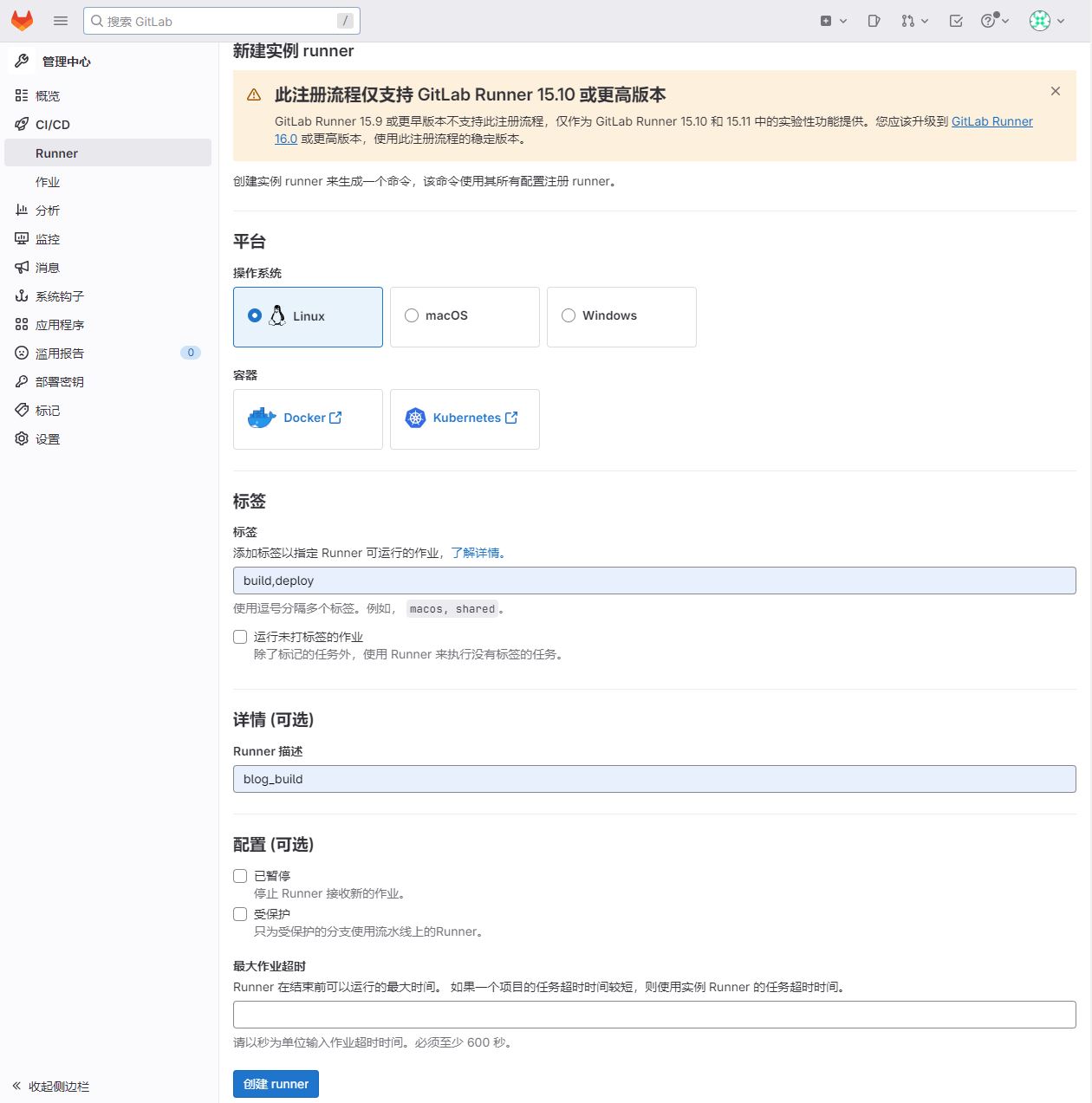Click the 创建 runner button
Screen dimensions: 1092x1103
[x=276, y=1084]
